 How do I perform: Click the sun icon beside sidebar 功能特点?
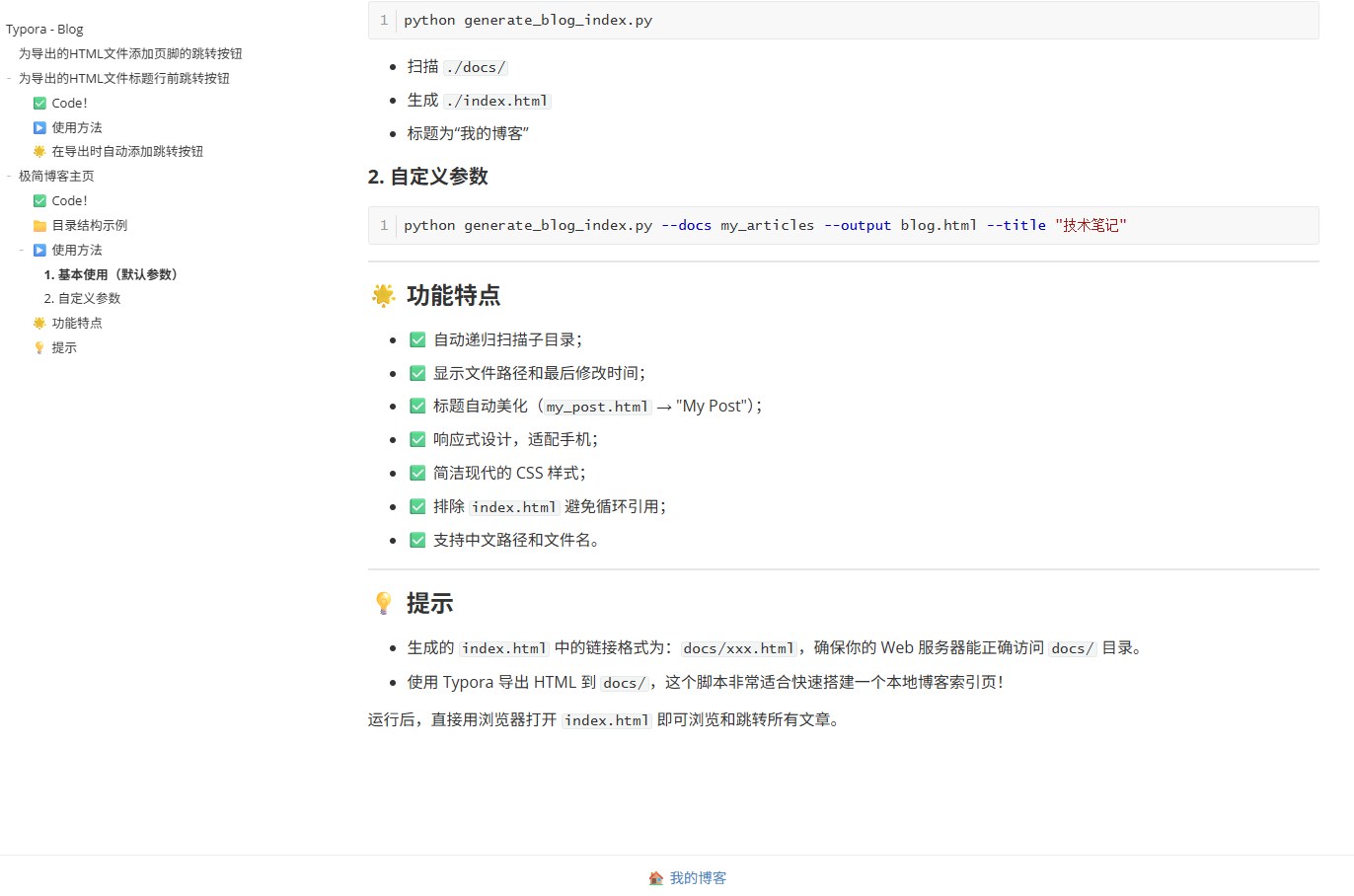(39, 324)
